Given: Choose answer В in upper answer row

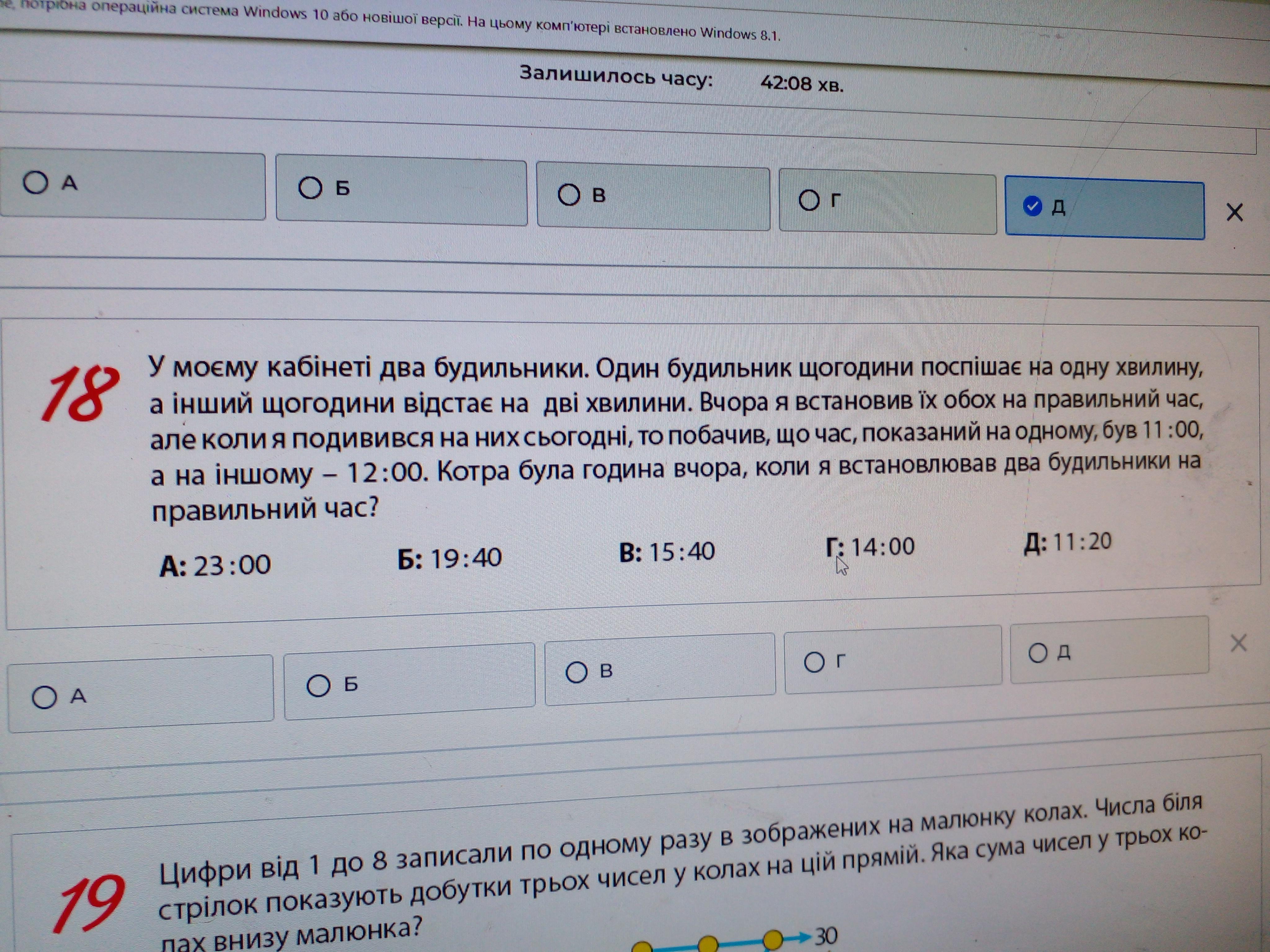Looking at the screenshot, I should (569, 195).
